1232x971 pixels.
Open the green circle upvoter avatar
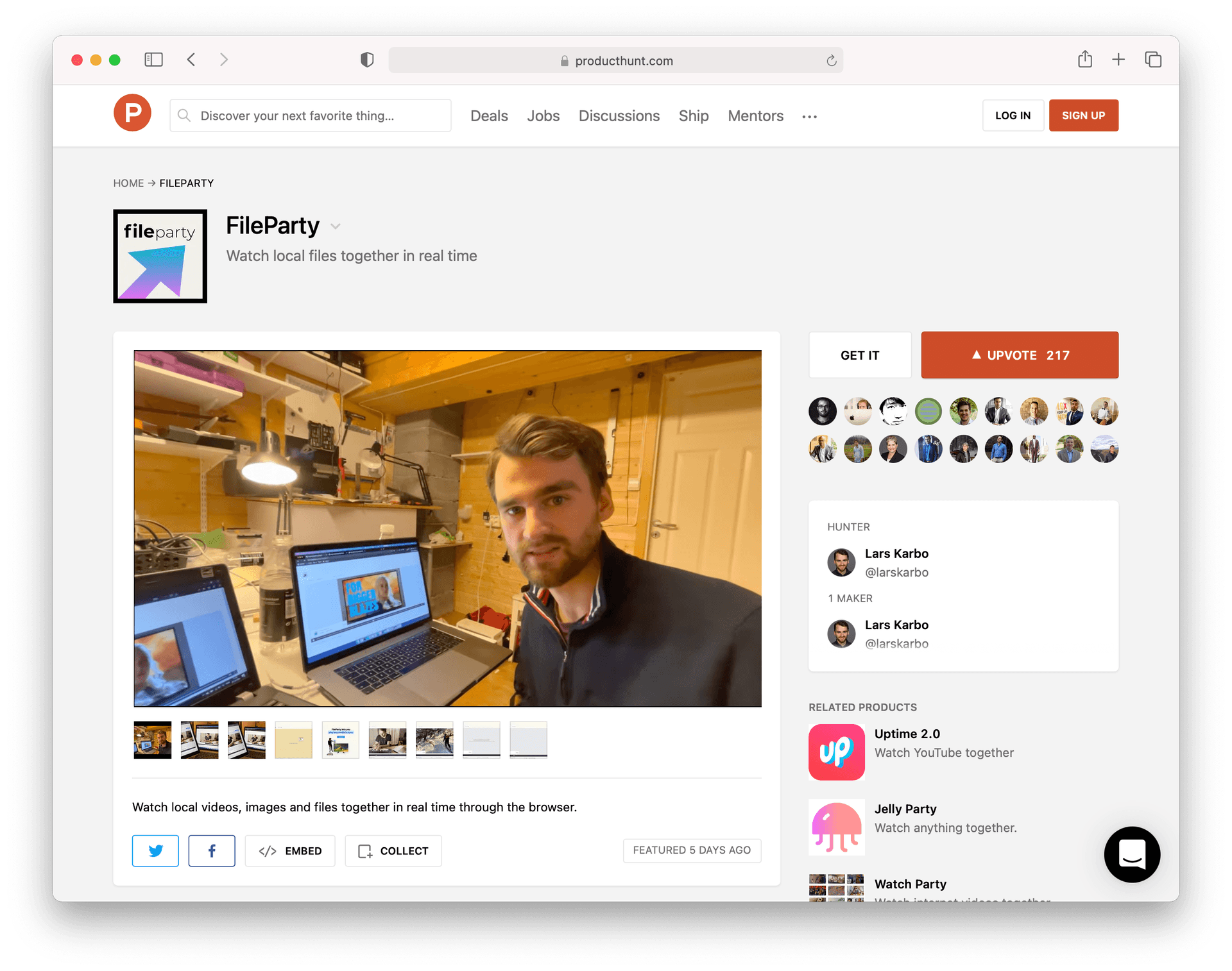tap(928, 411)
